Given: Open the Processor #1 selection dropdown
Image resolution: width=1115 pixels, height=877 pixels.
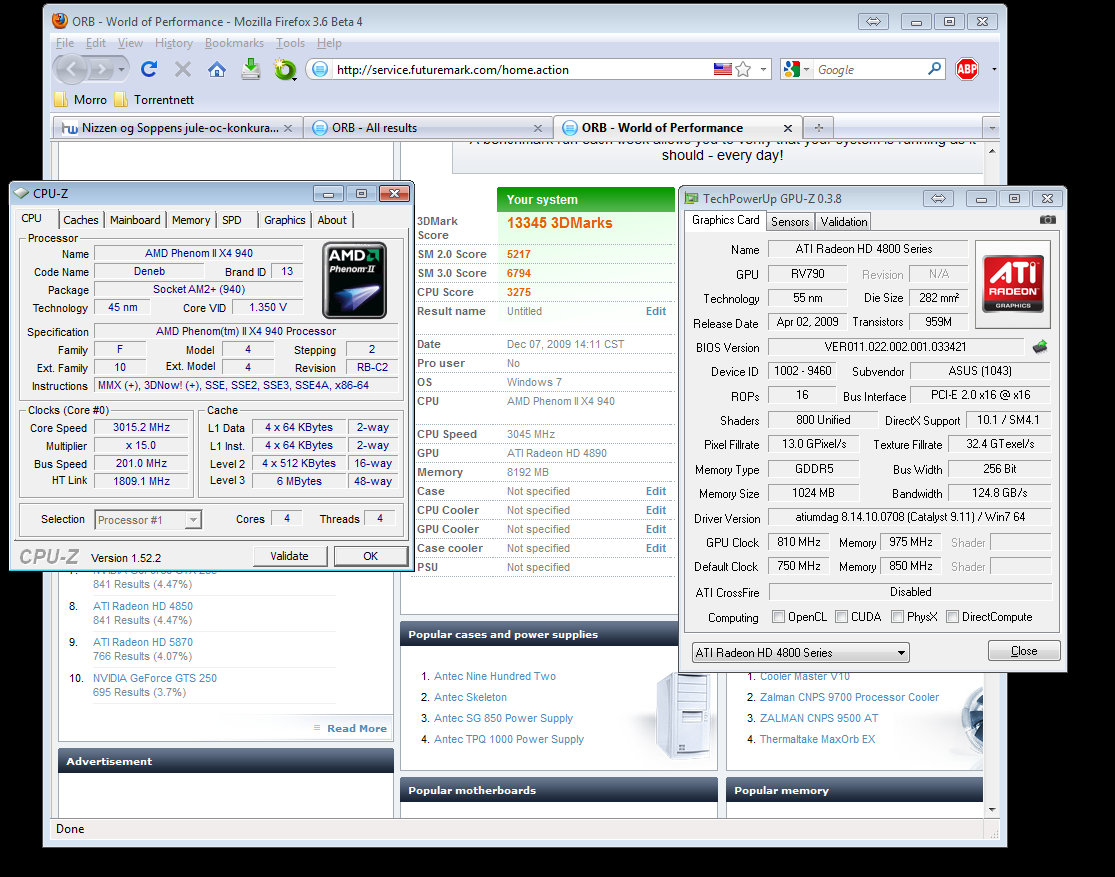Looking at the screenshot, I should coord(148,520).
